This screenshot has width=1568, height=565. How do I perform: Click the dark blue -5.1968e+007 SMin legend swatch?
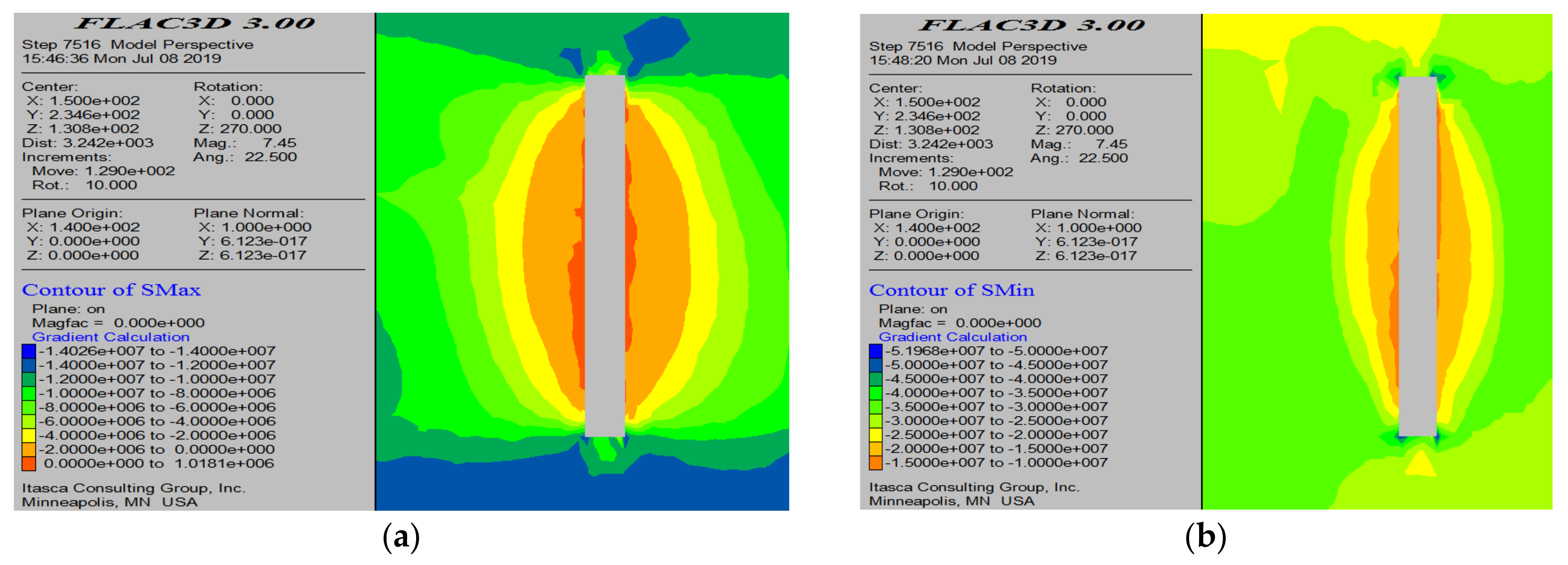(875, 351)
